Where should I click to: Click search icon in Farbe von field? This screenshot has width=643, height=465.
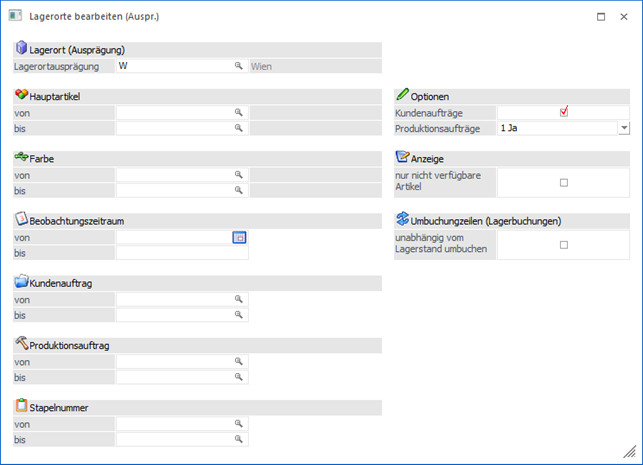point(239,175)
